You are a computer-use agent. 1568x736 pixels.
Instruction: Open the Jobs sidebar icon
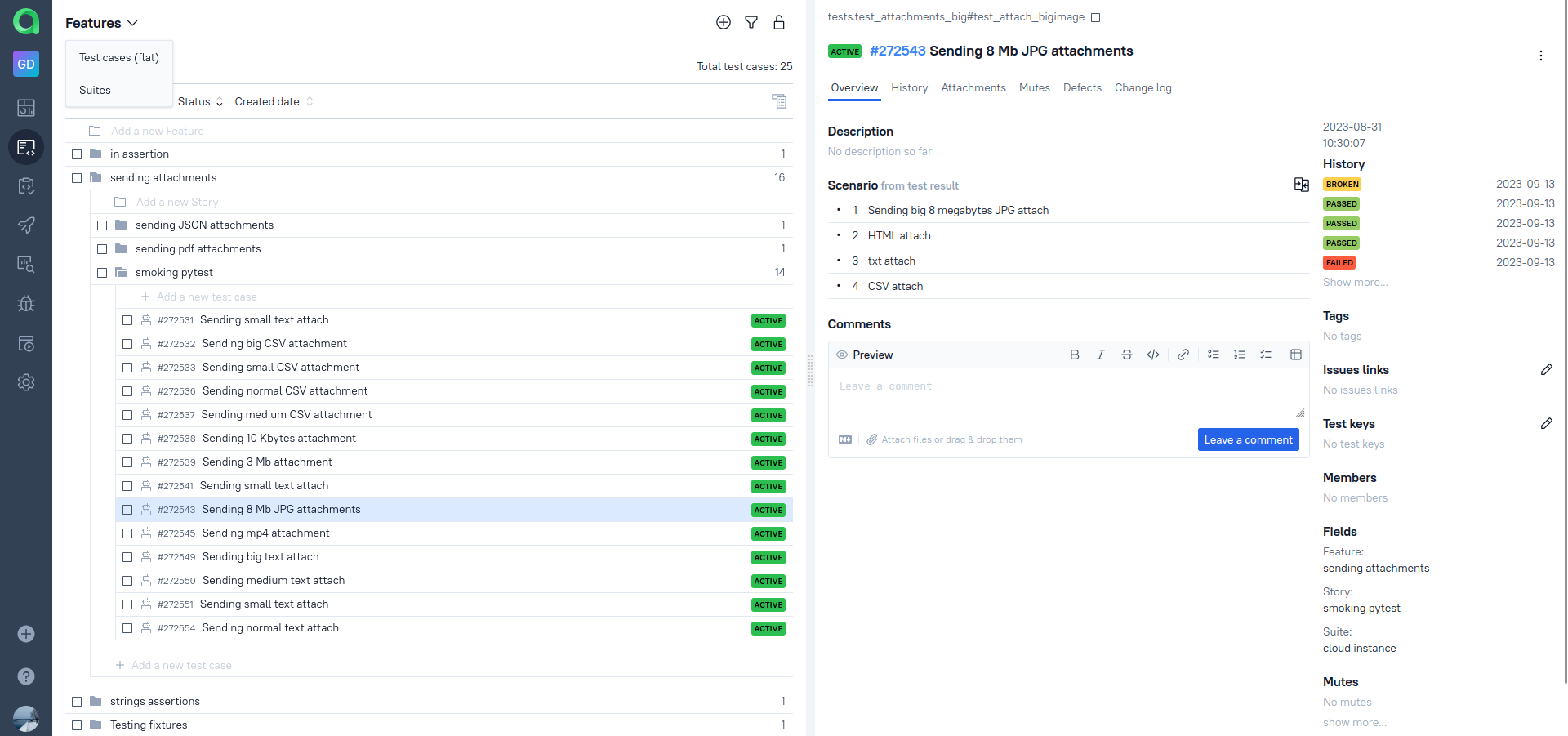coord(25,343)
